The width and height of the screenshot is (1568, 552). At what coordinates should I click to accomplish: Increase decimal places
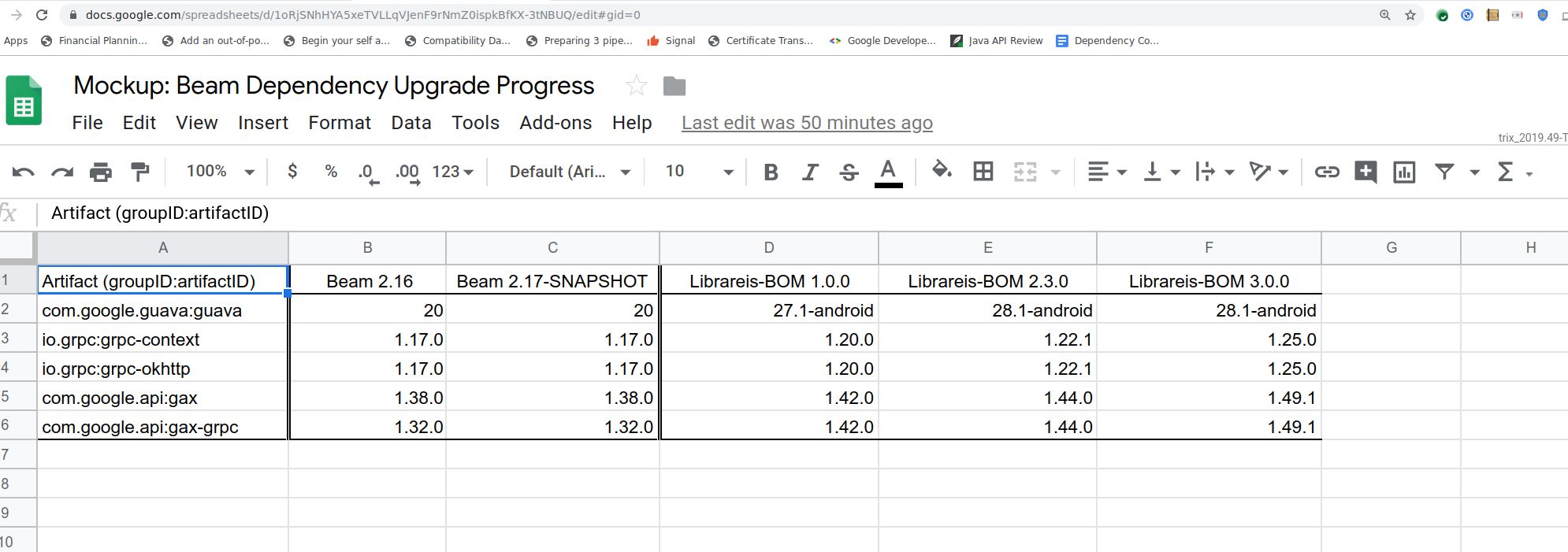click(407, 172)
